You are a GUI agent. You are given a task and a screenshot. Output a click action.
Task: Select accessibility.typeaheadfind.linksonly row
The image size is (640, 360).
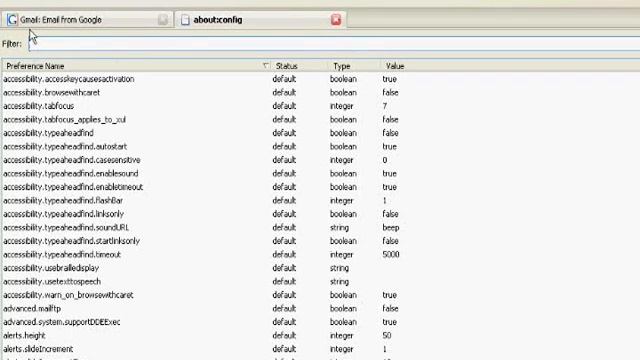tap(321, 213)
